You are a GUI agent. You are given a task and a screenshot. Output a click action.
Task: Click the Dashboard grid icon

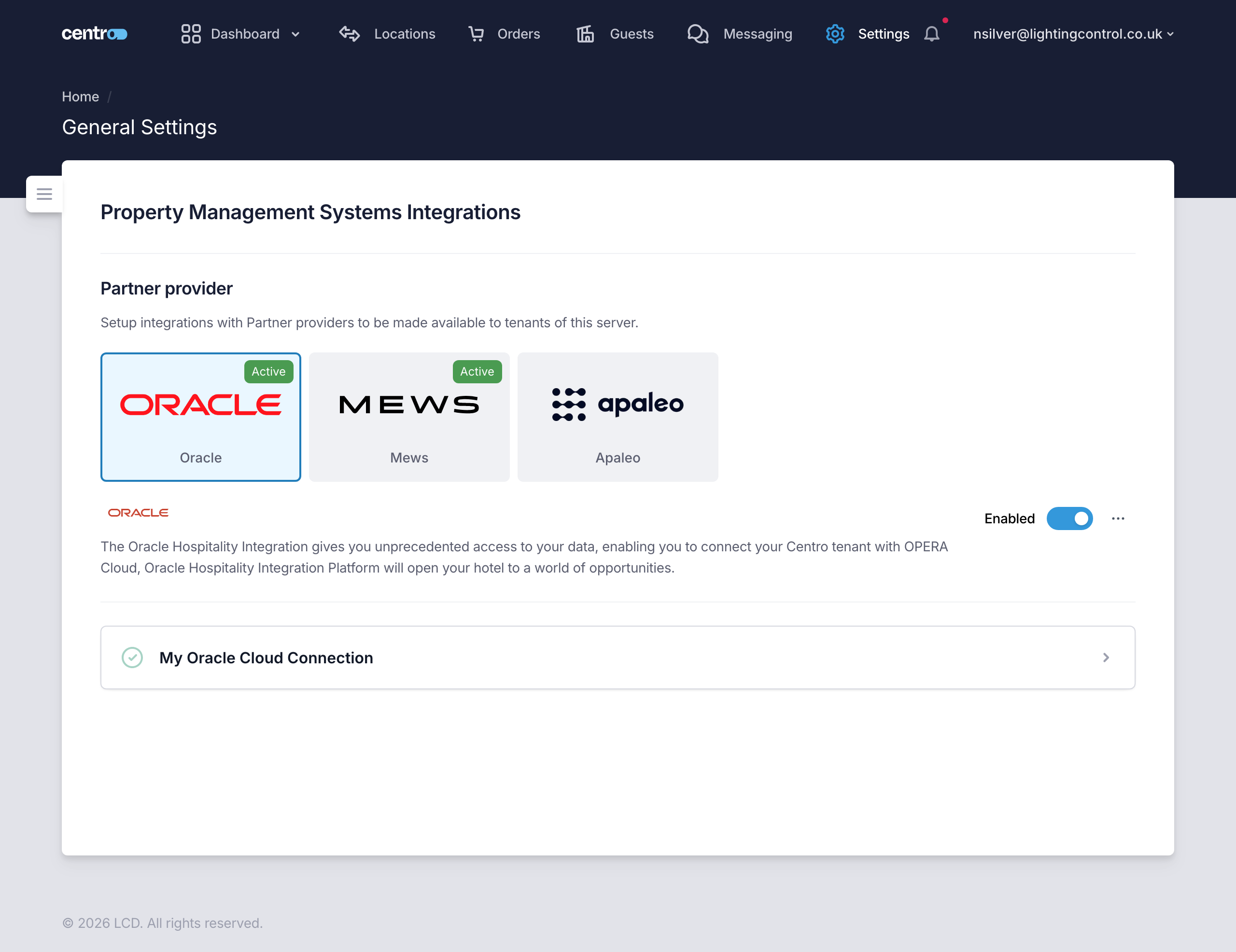coord(191,34)
